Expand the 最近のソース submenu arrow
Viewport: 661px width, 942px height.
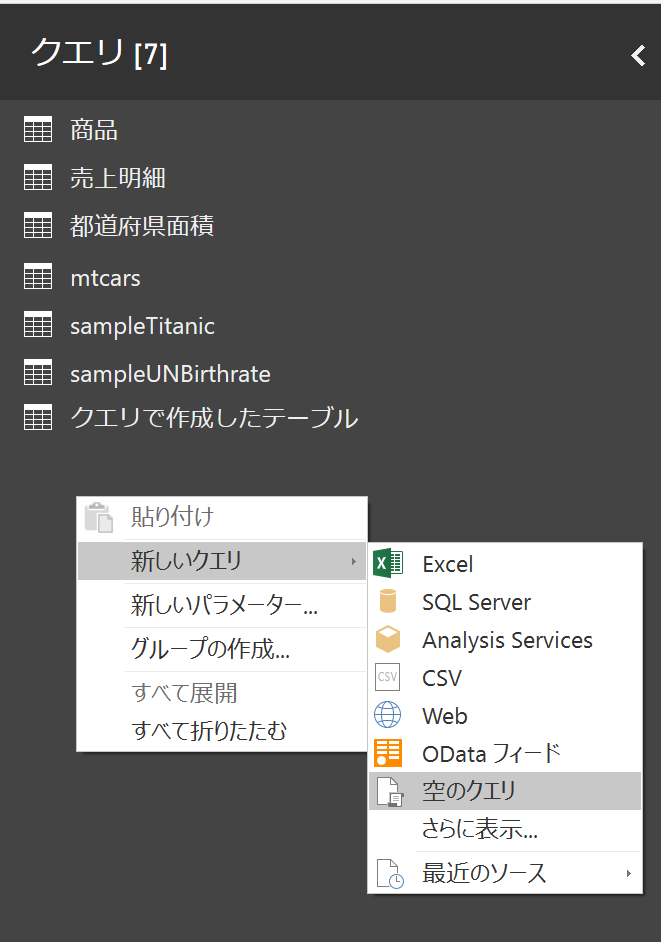(629, 873)
